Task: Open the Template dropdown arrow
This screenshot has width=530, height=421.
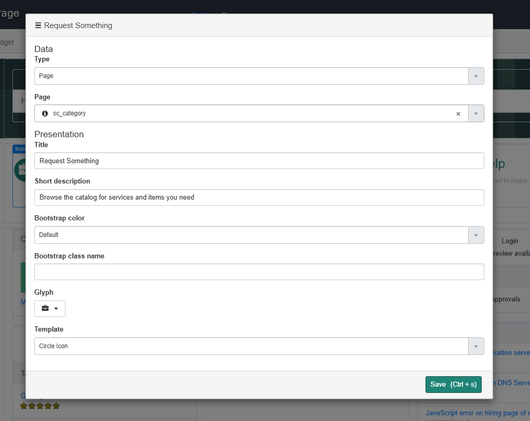Action: click(476, 346)
